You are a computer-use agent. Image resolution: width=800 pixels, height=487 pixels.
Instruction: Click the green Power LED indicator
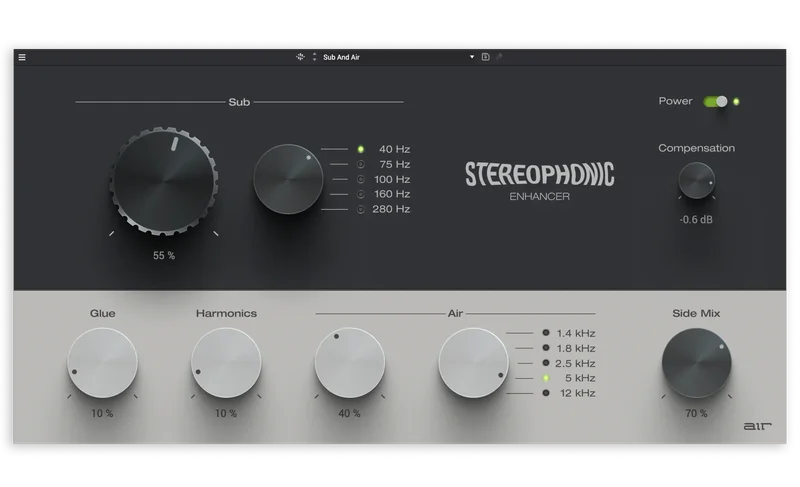tap(736, 101)
